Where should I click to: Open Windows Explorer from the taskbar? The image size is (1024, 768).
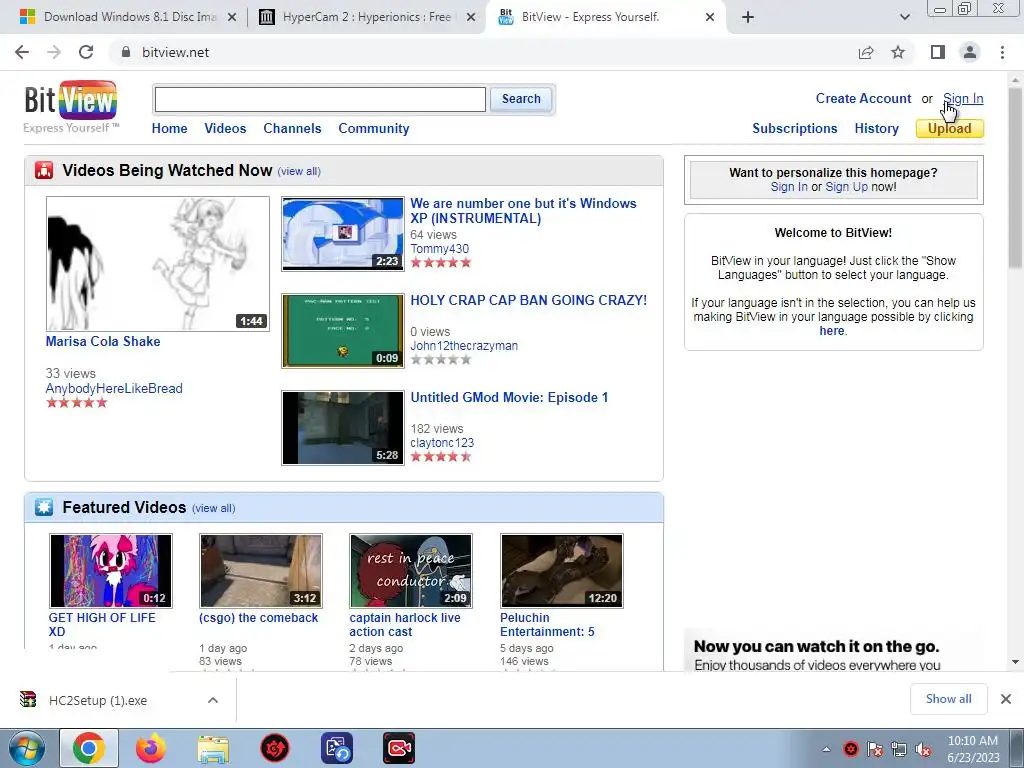click(213, 748)
